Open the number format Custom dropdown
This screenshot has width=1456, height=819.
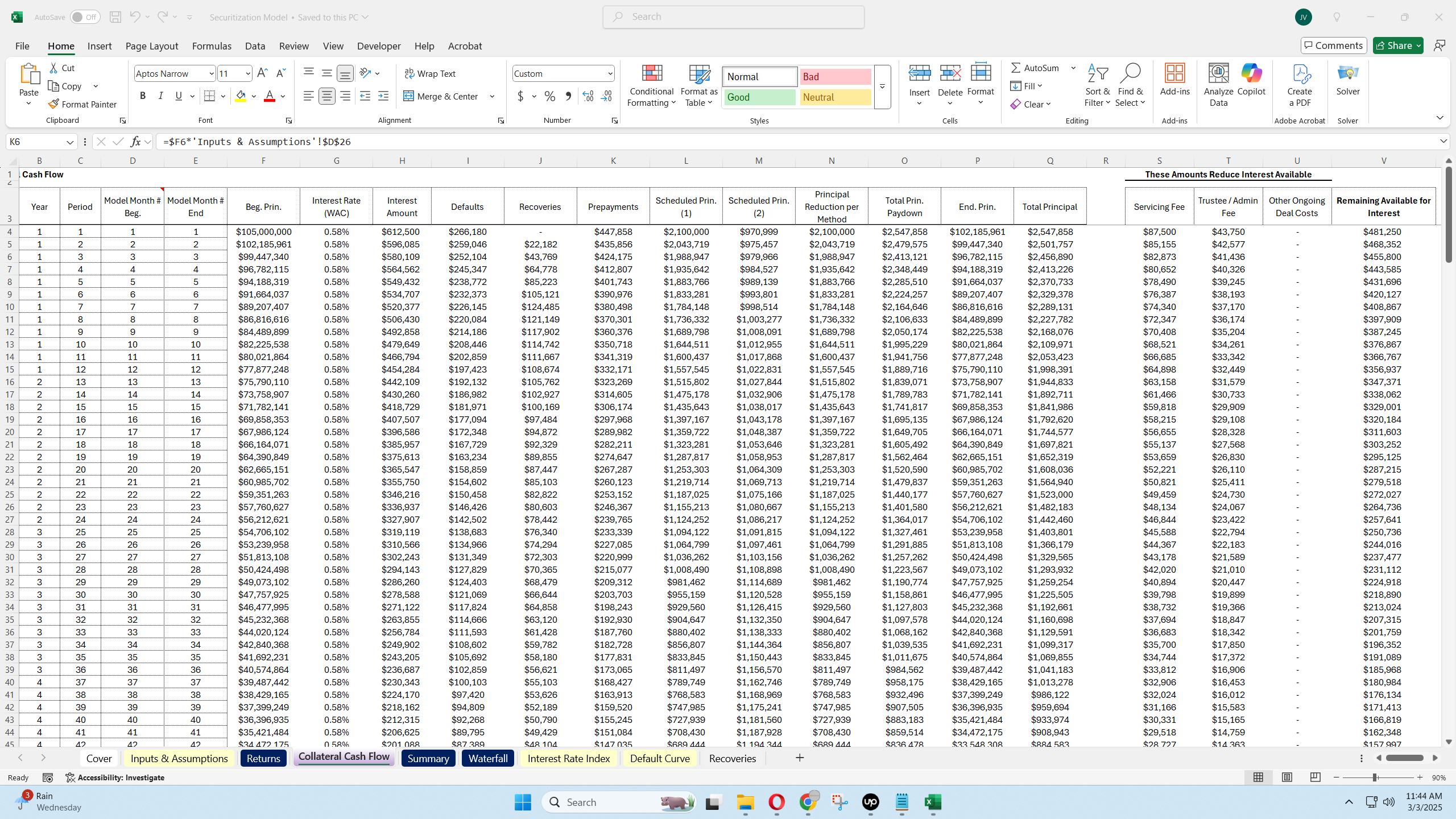(x=610, y=73)
